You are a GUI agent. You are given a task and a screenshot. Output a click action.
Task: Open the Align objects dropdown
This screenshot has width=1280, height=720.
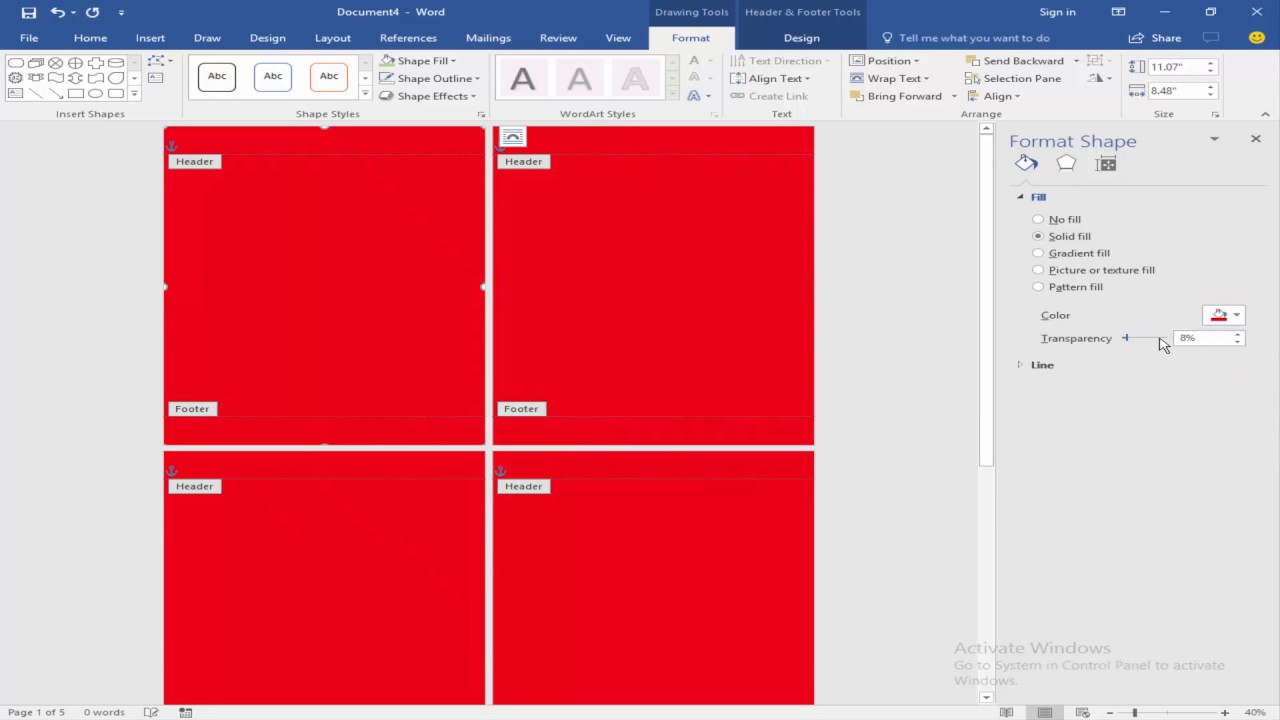pyautogui.click(x=994, y=96)
